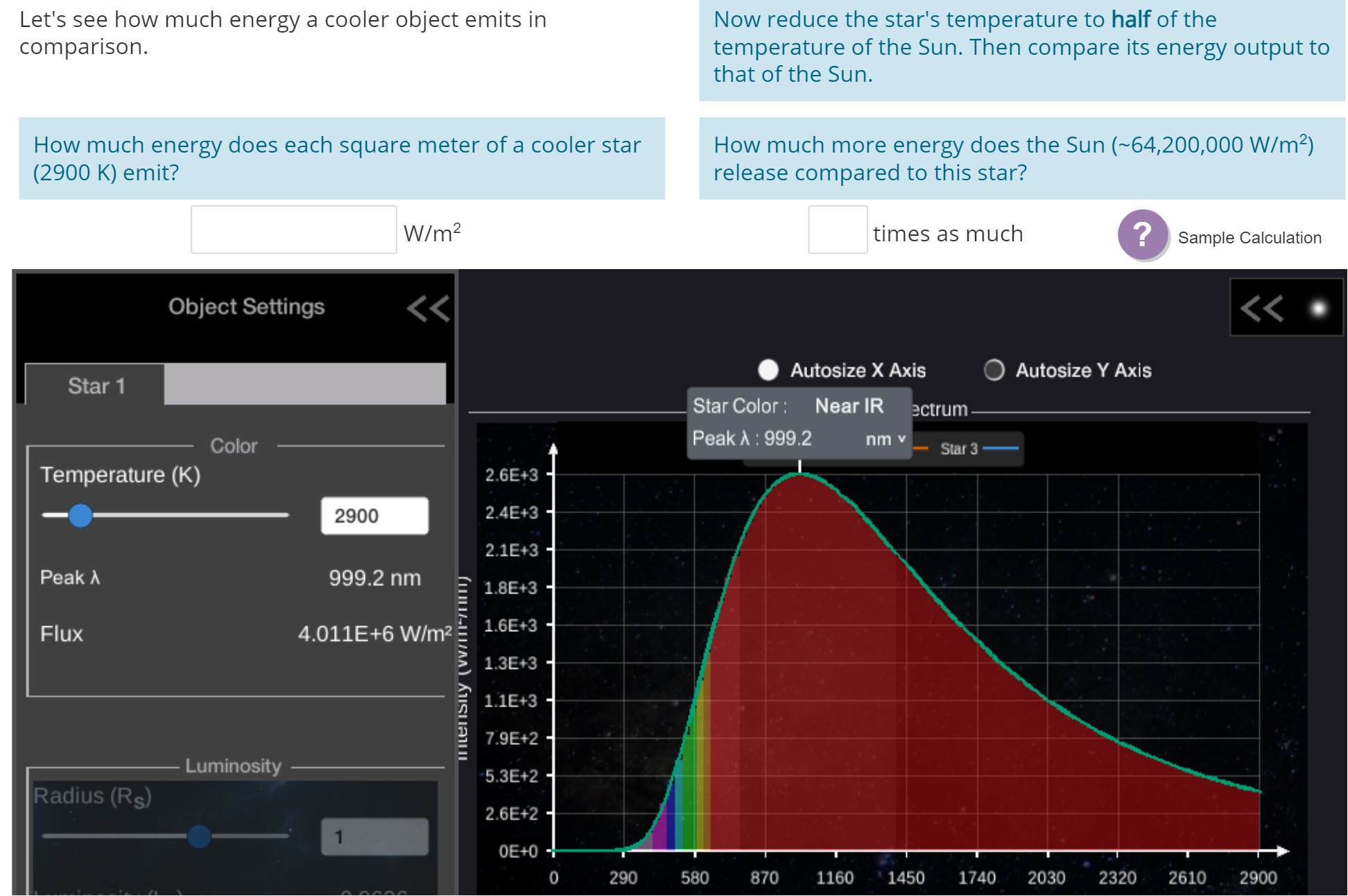Click the Temperature slider handle
This screenshot has width=1348, height=896.
[x=80, y=515]
